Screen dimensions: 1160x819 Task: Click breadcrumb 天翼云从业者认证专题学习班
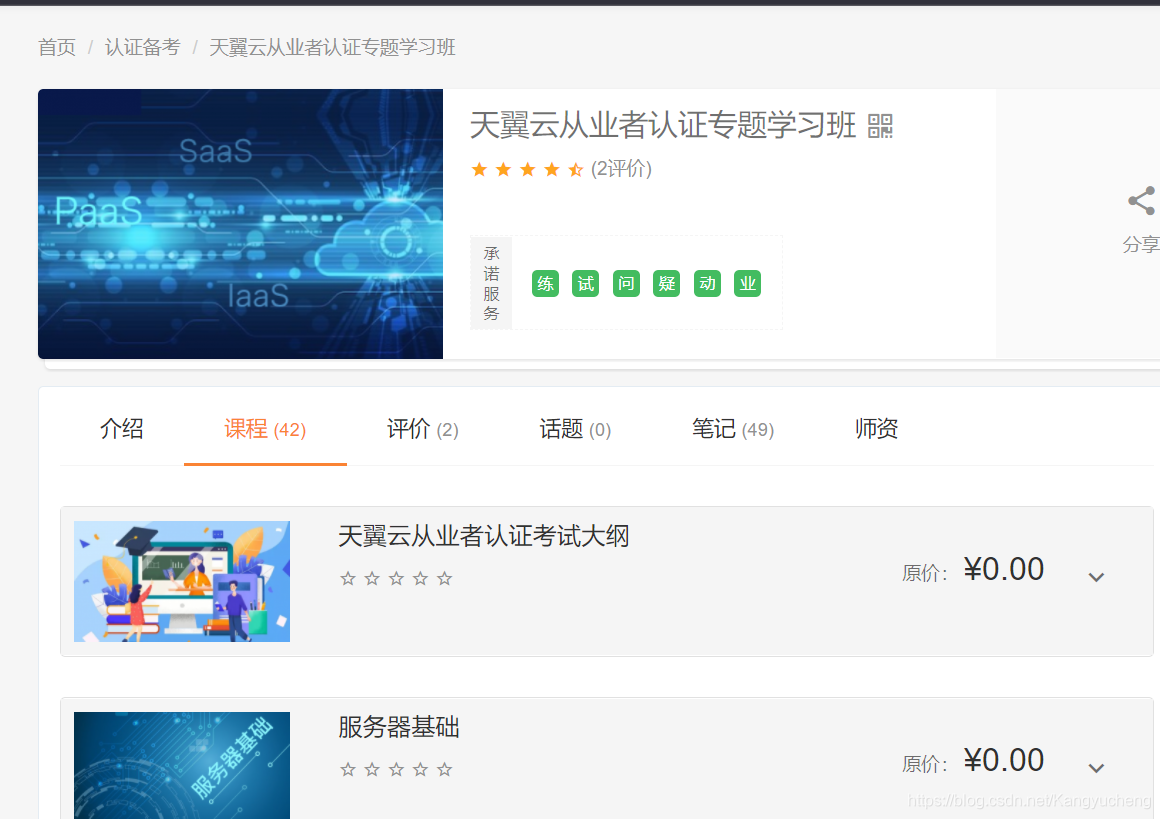(332, 47)
